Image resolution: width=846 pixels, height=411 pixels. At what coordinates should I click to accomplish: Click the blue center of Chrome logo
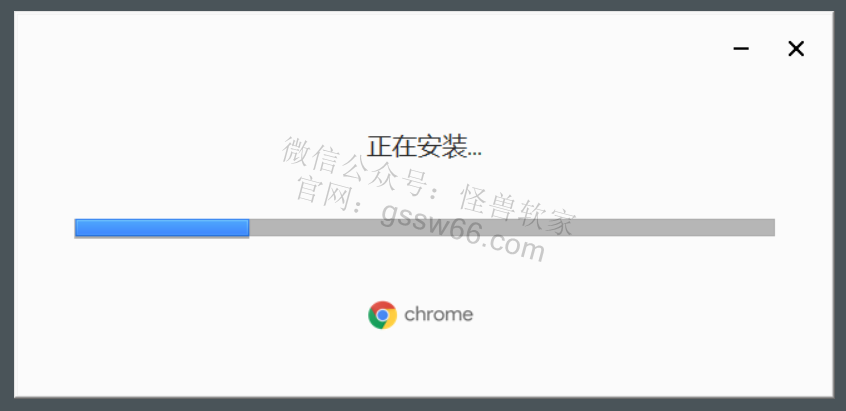[383, 315]
